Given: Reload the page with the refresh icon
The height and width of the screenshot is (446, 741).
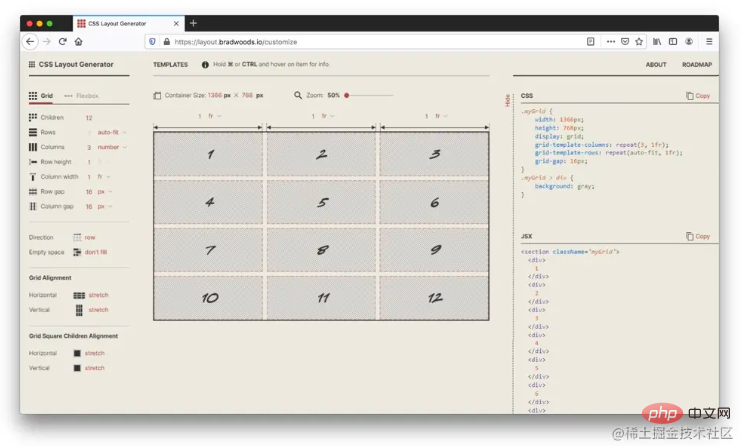Looking at the screenshot, I should tap(62, 42).
